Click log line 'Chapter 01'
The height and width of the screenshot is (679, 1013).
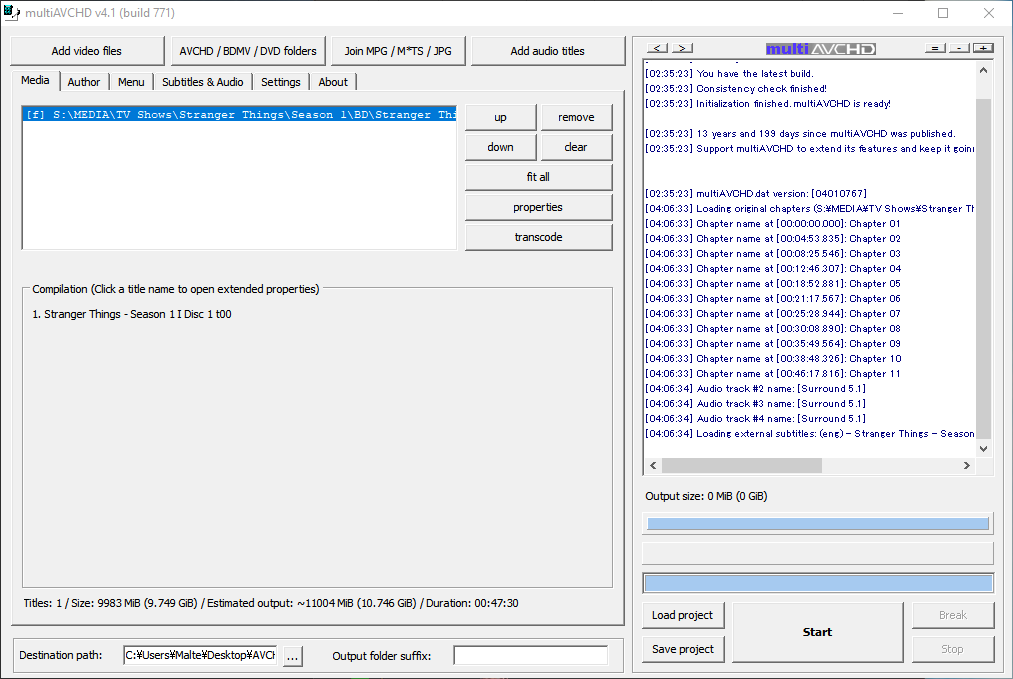pyautogui.click(x=773, y=224)
